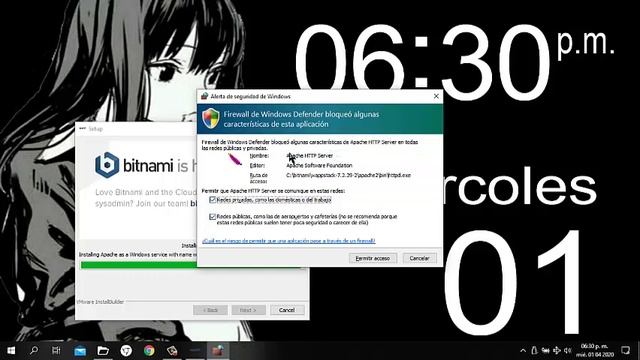Click the taskbar icon after Chrome
The width and height of the screenshot is (640, 360).
(172, 350)
